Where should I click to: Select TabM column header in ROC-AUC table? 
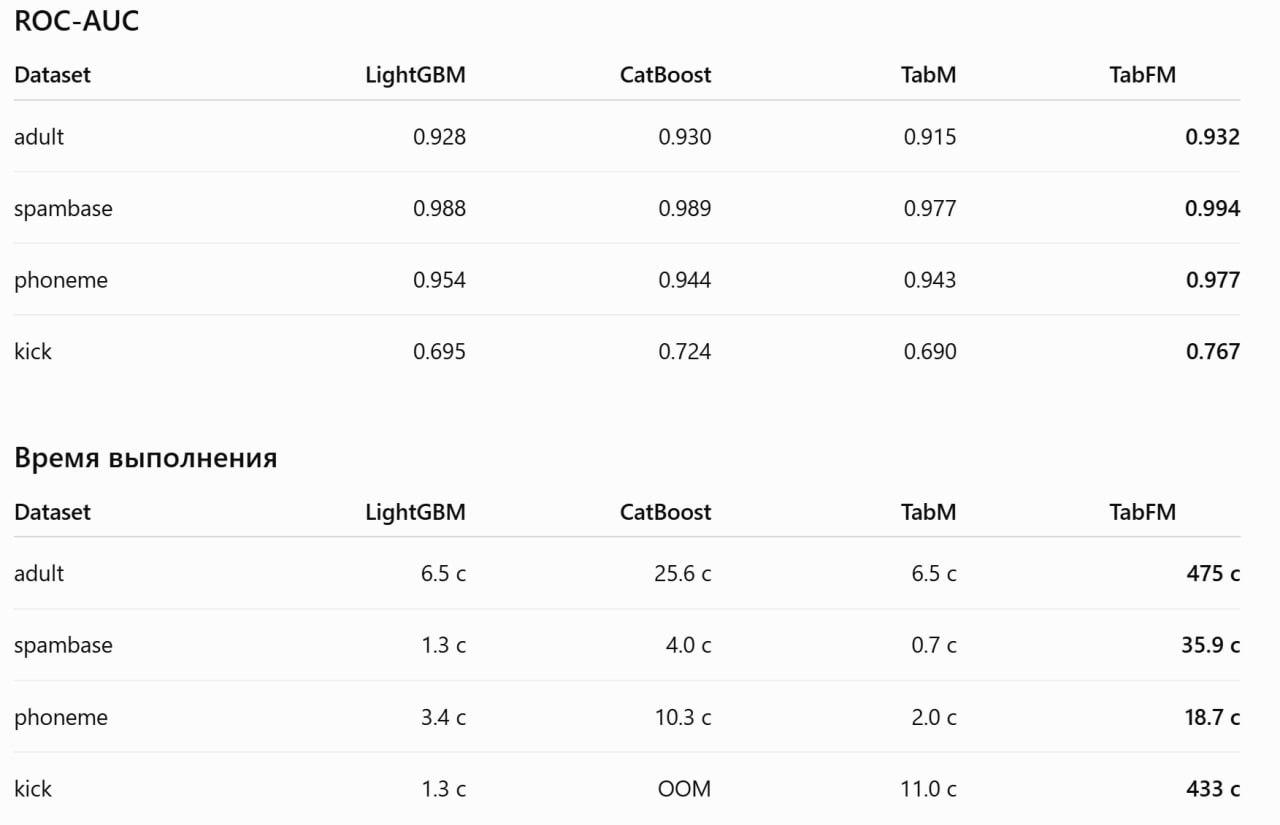[928, 75]
